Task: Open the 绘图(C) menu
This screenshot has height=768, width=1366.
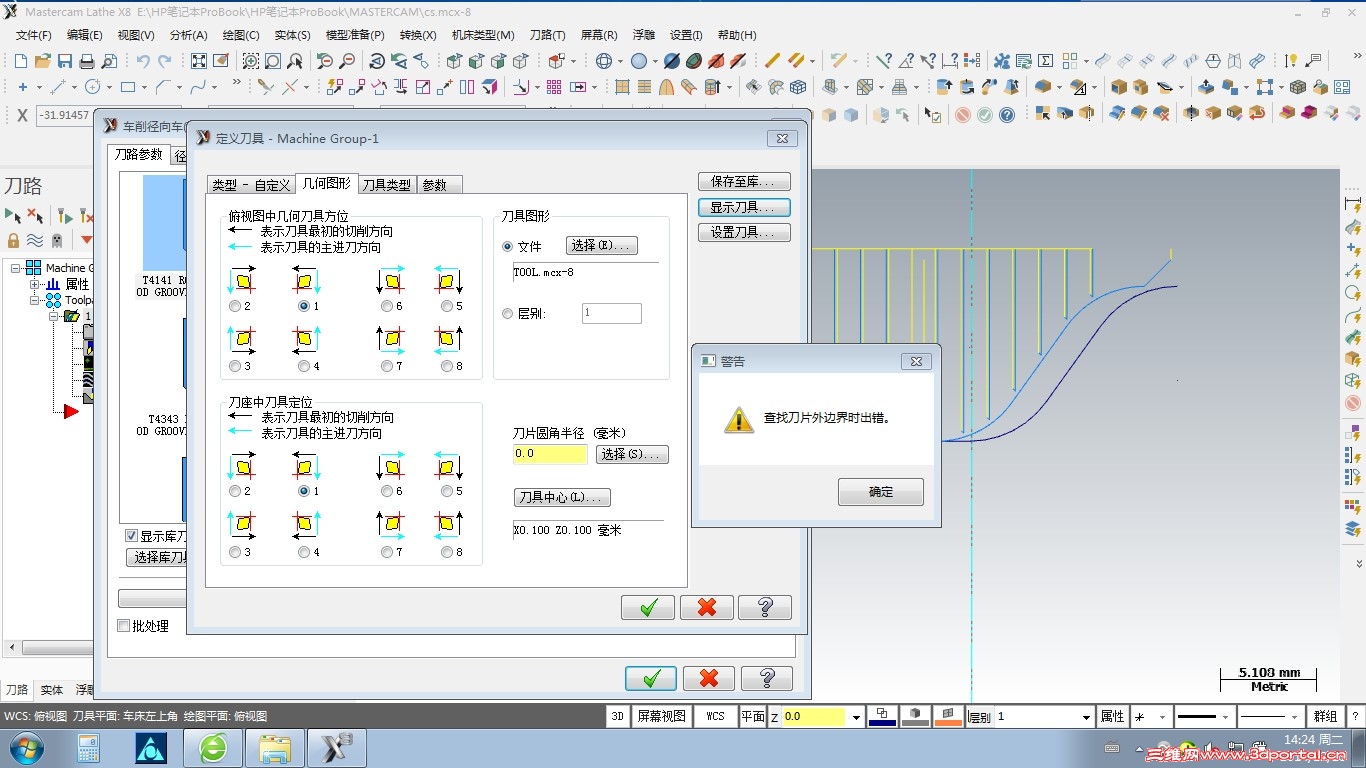Action: (x=241, y=35)
